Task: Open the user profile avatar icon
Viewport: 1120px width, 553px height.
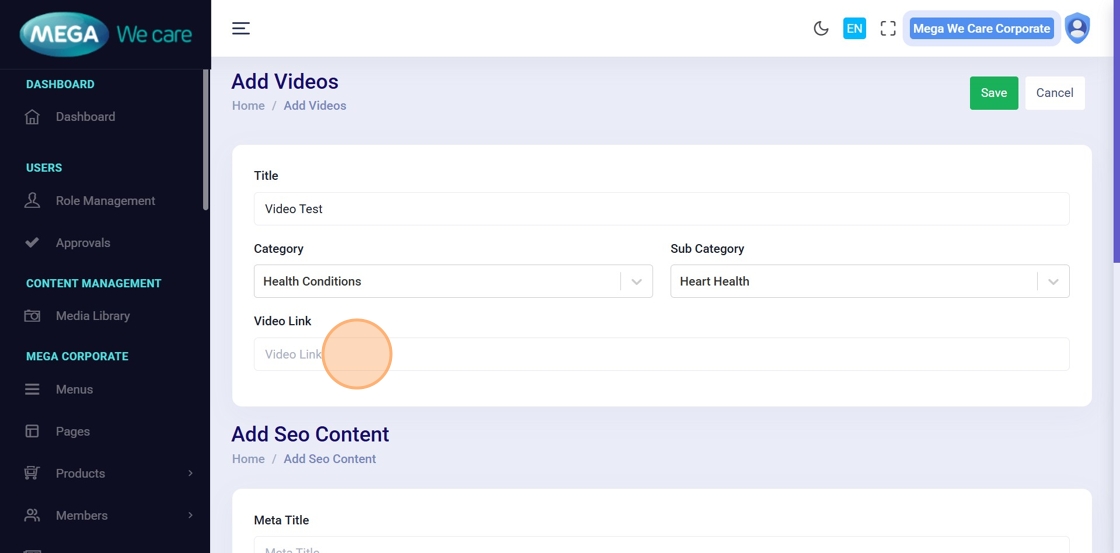Action: coord(1077,28)
